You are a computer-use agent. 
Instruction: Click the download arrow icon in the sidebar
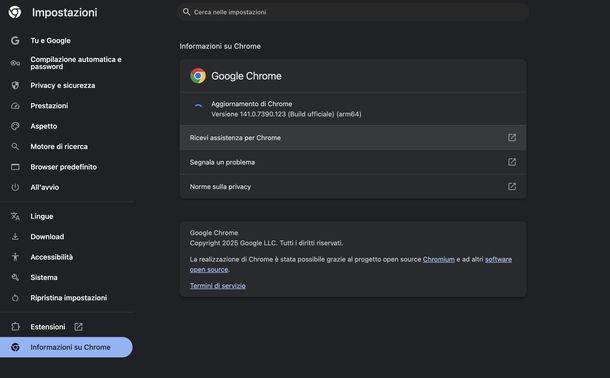(15, 236)
